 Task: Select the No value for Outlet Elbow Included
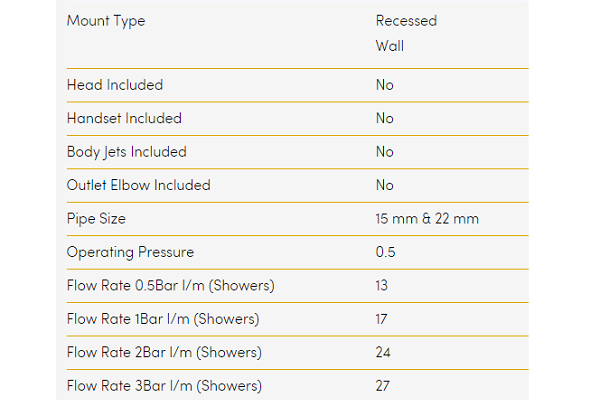(385, 185)
